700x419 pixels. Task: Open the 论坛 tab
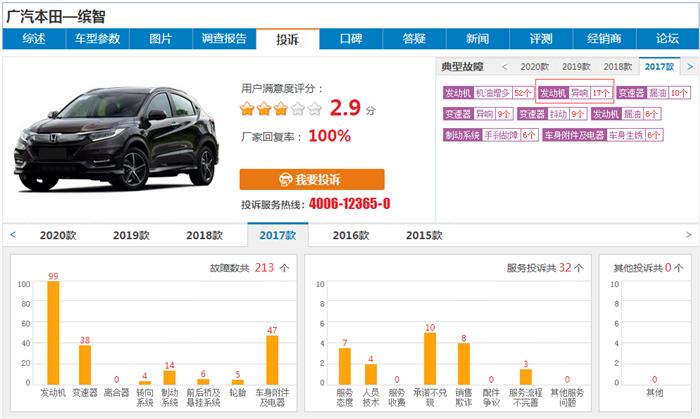(x=668, y=39)
